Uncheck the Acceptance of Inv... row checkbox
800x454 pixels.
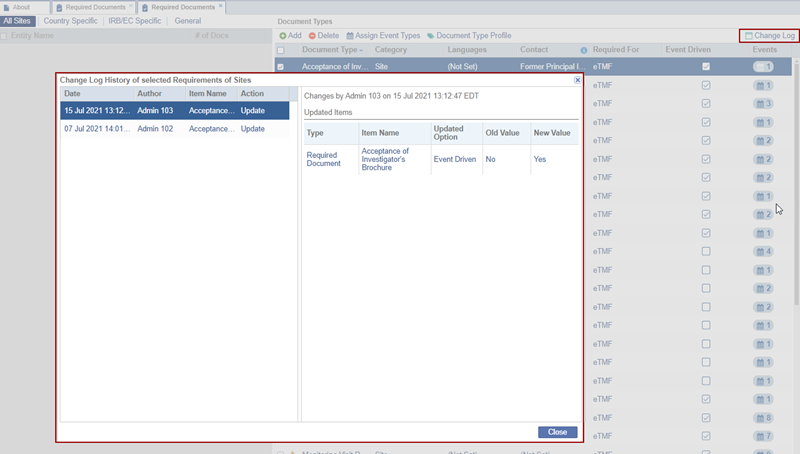point(281,67)
